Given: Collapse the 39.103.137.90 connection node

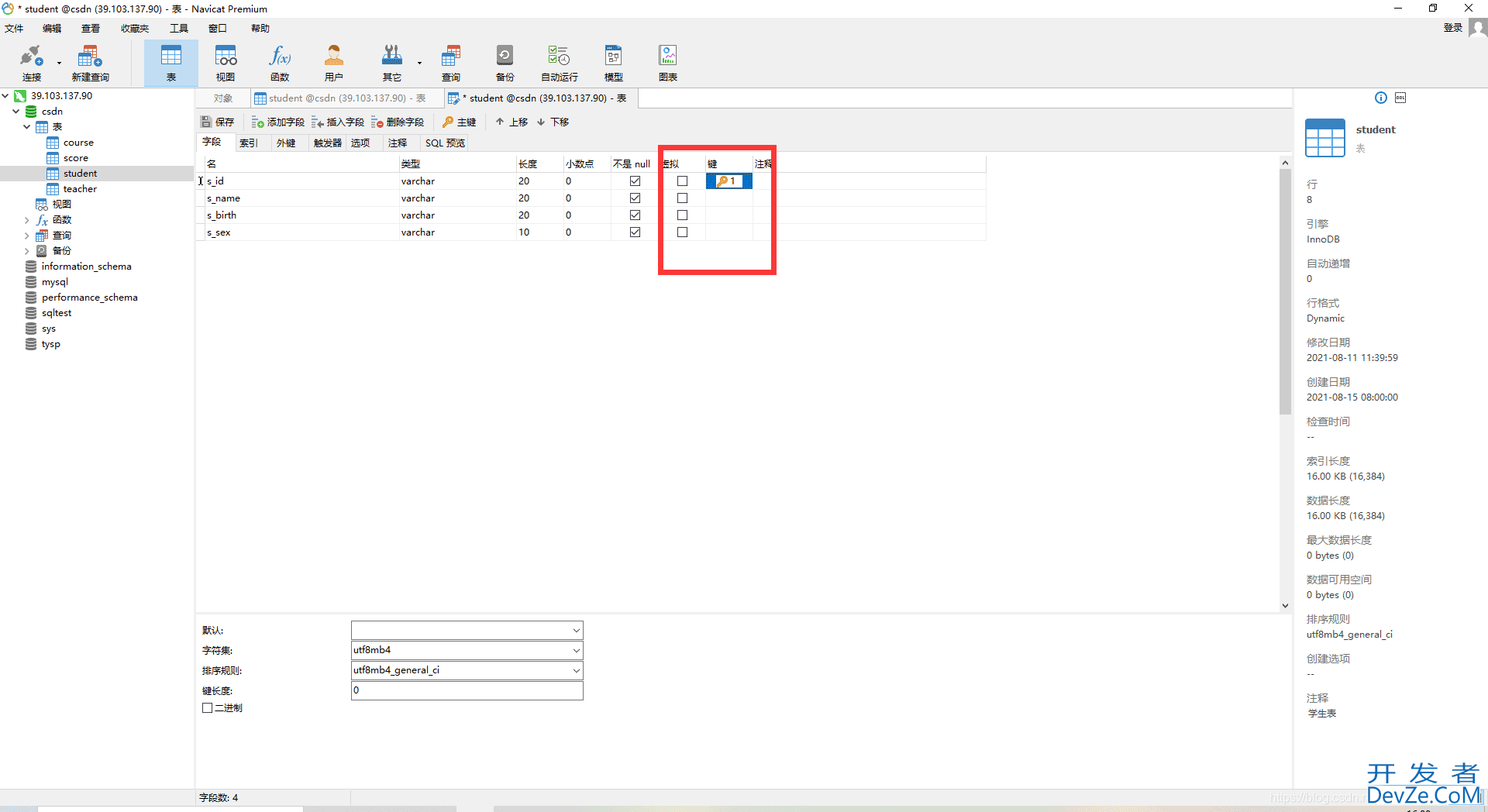Looking at the screenshot, I should tap(5, 96).
